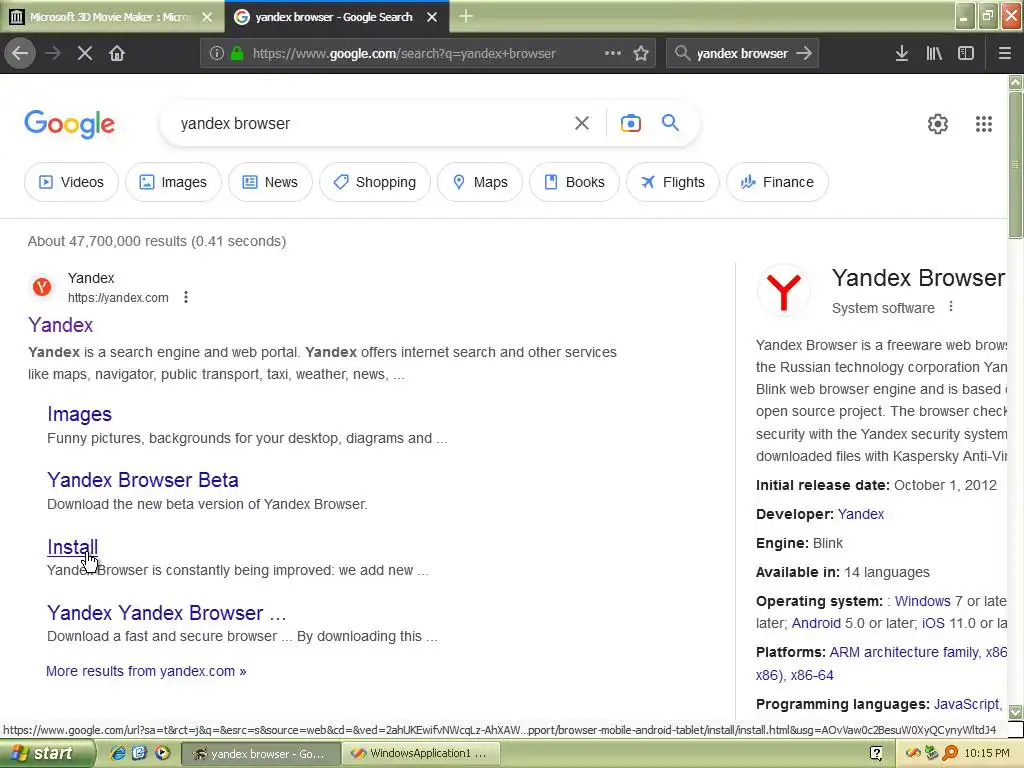
Task: Open the Firefox hamburger menu
Action: tap(1005, 53)
